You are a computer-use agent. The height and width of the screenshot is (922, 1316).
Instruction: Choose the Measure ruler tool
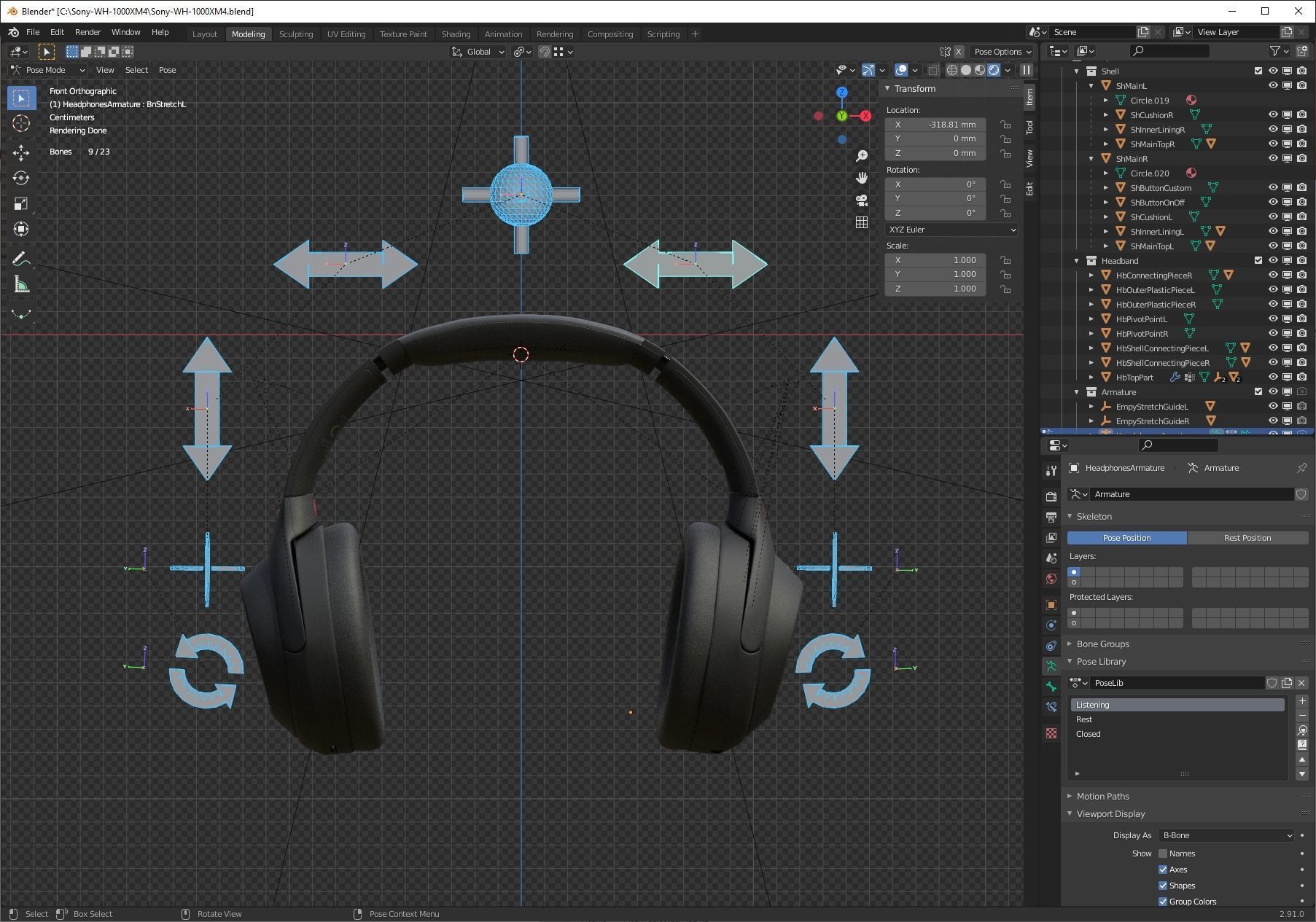coord(21,284)
